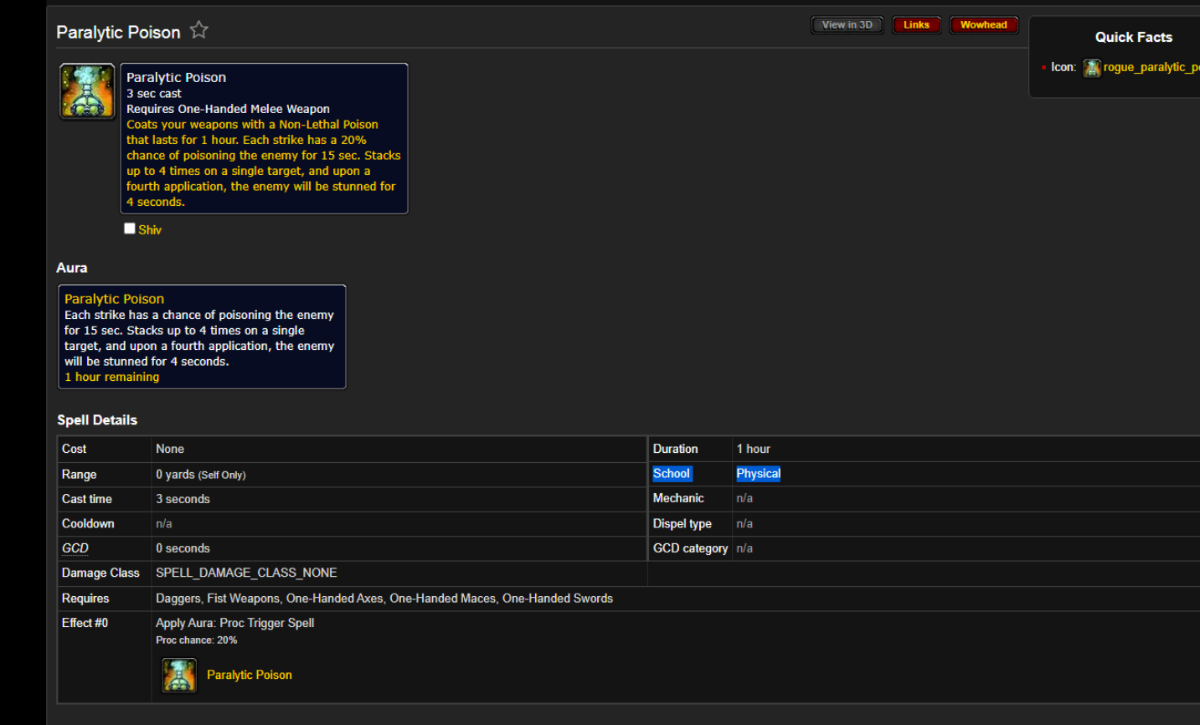Click the Quick Facts heading

tap(1133, 37)
